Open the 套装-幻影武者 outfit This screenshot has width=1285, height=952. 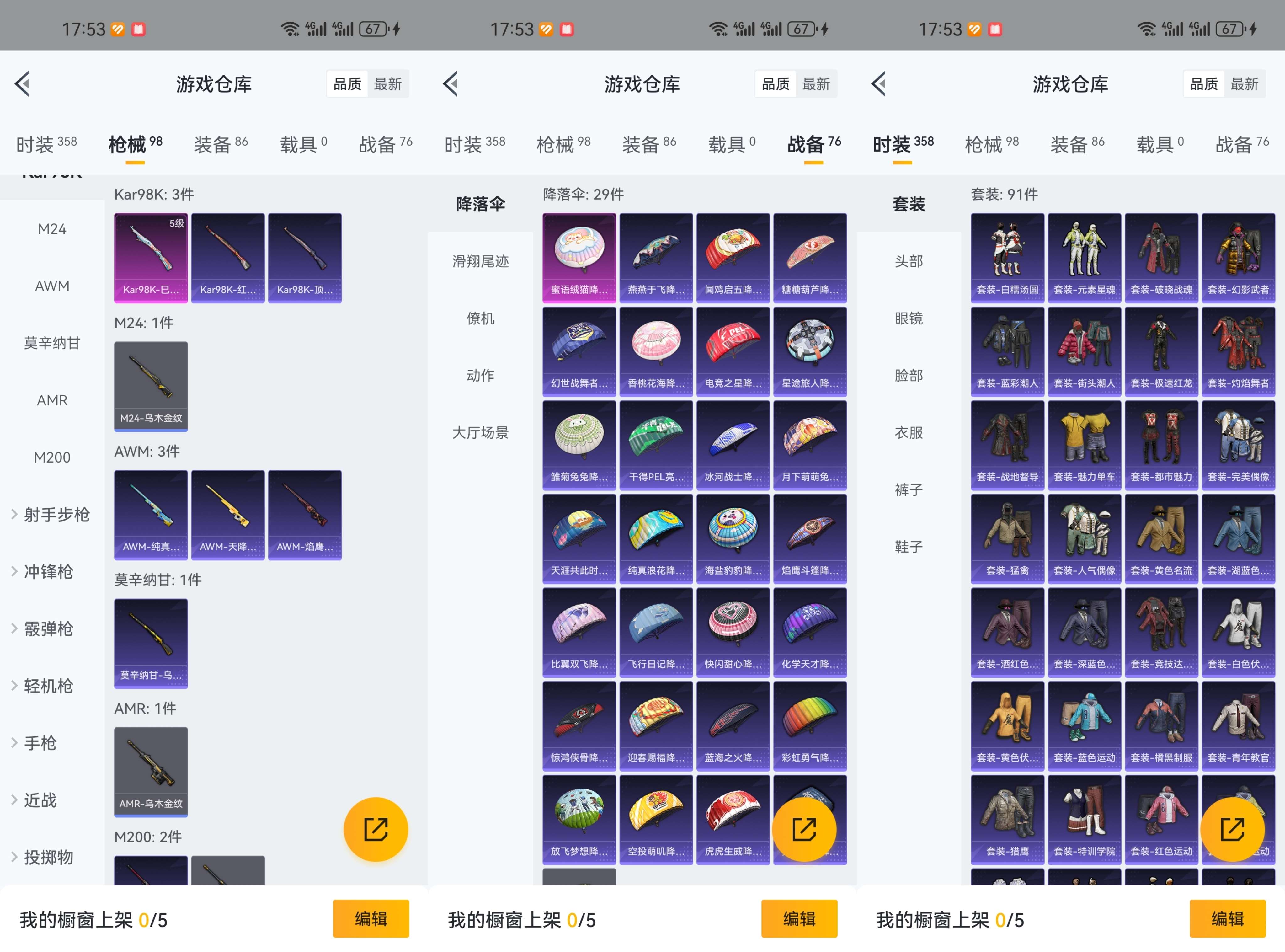tap(1238, 258)
